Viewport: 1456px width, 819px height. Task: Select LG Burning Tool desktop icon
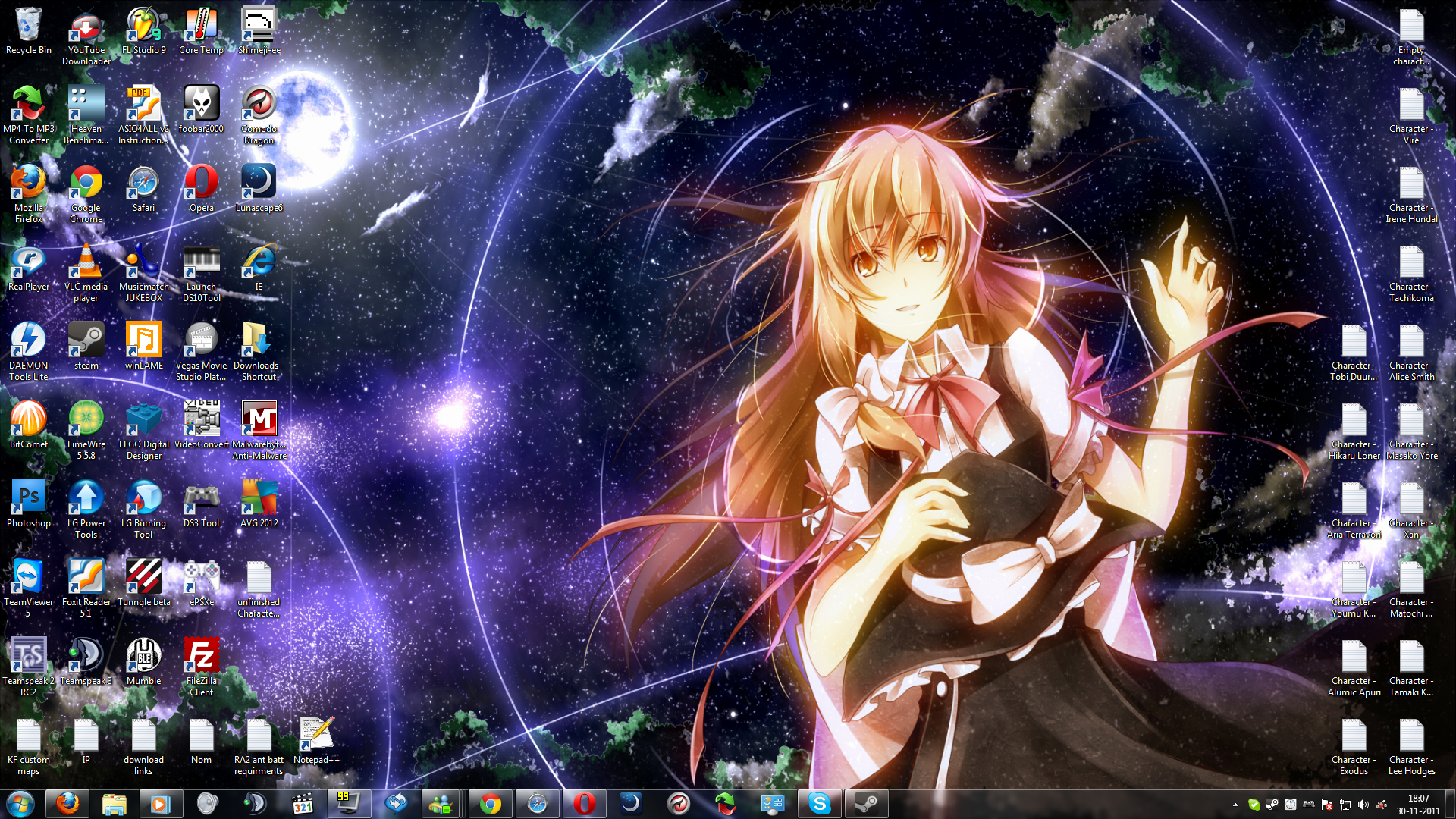pyautogui.click(x=144, y=509)
